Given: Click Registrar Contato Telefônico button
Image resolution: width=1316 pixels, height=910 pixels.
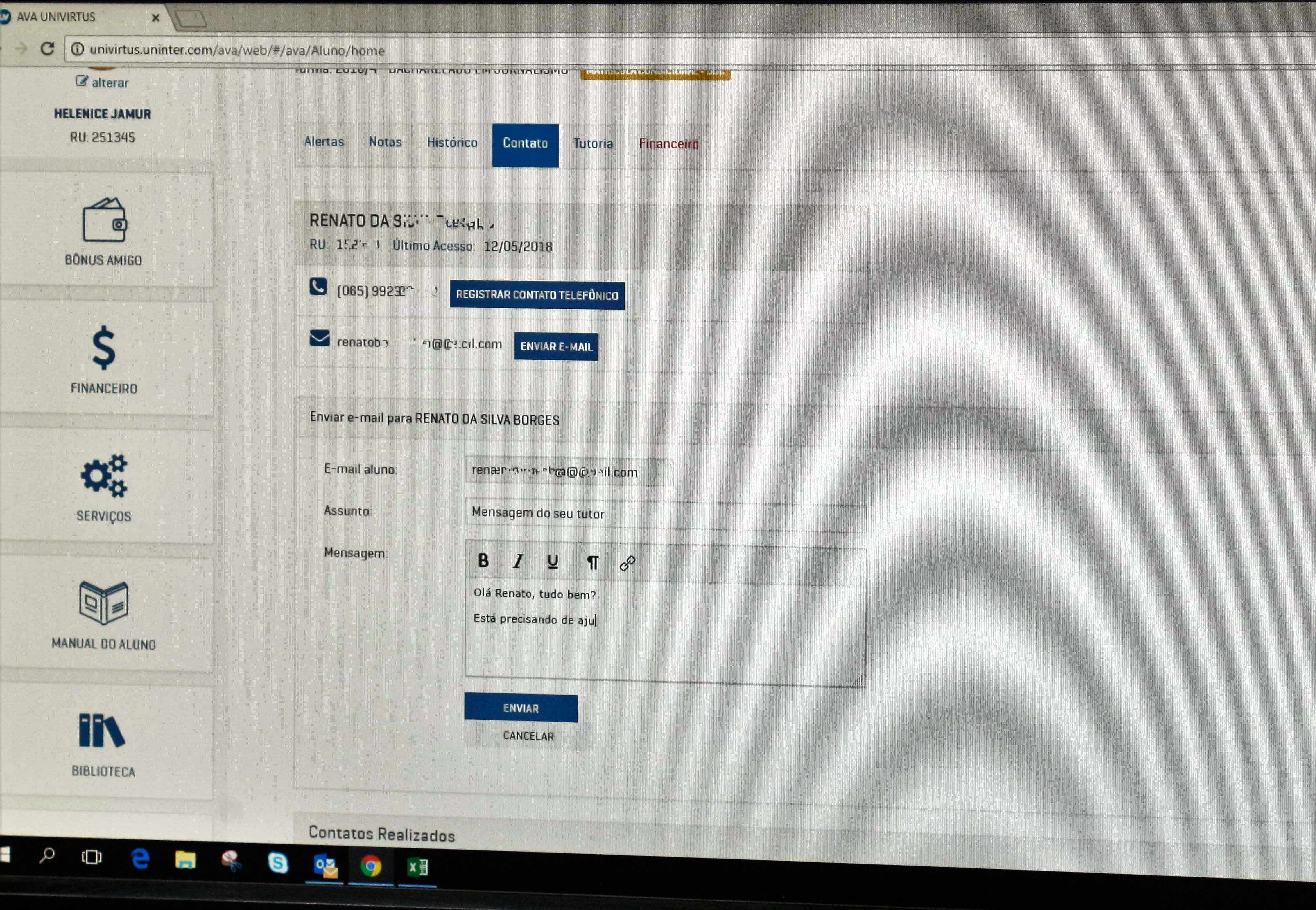Looking at the screenshot, I should (537, 295).
